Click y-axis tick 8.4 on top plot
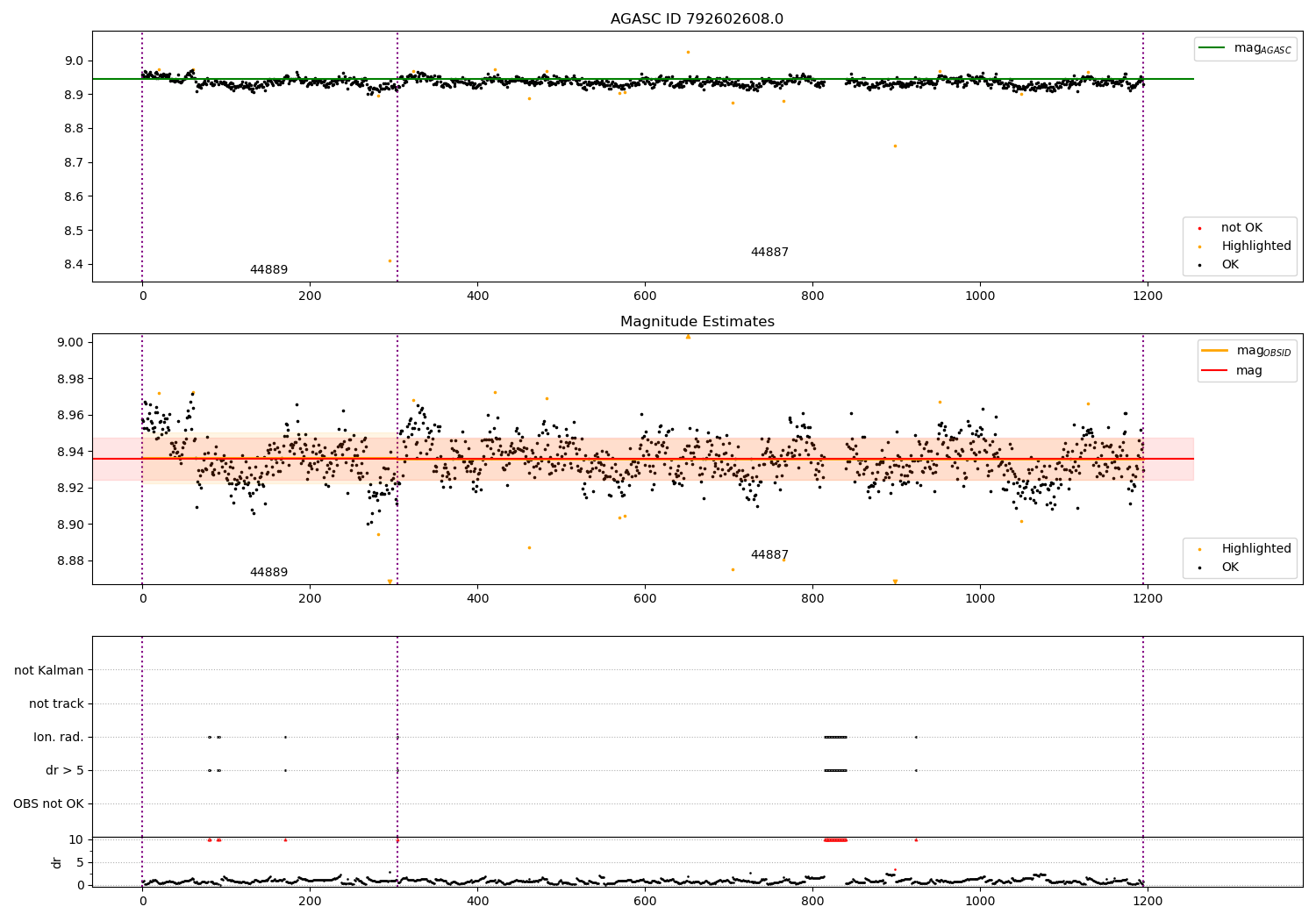 point(75,265)
